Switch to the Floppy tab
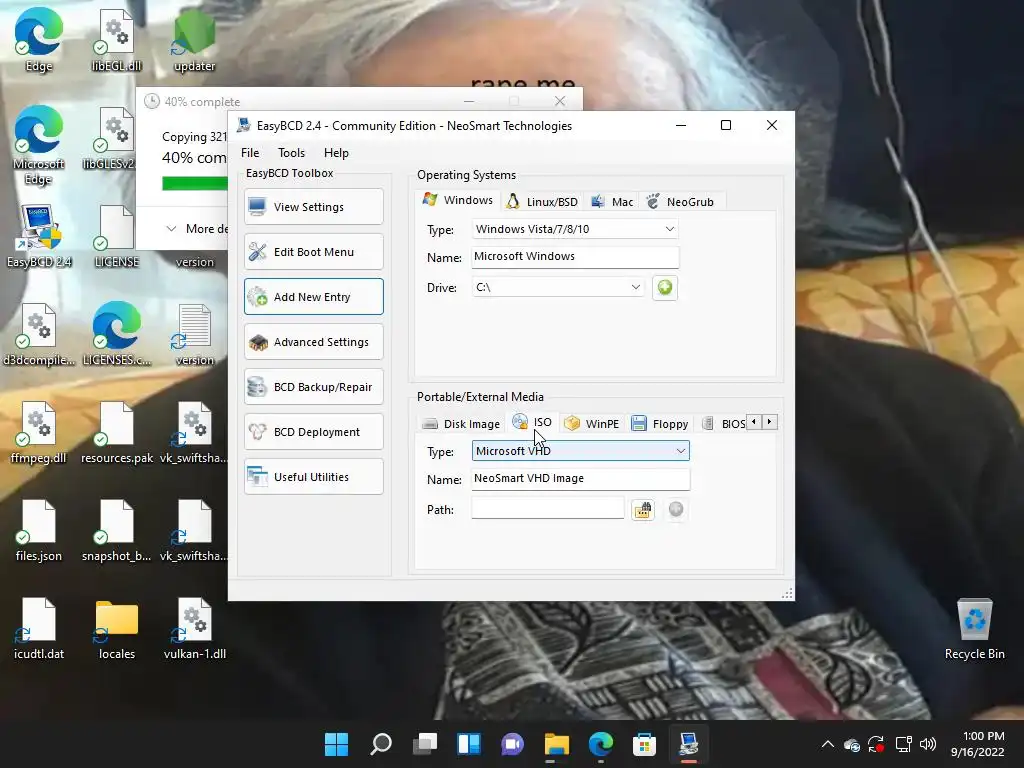 pyautogui.click(x=660, y=424)
